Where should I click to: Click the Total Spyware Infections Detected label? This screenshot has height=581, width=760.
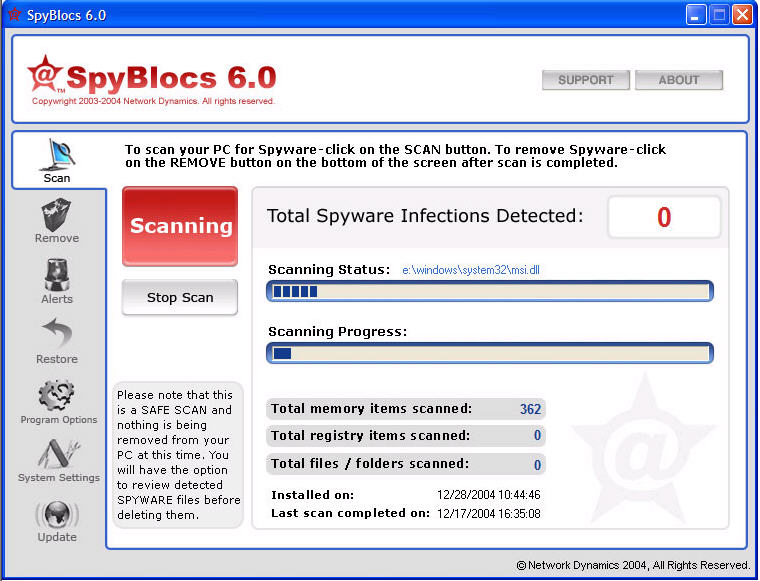pos(425,216)
